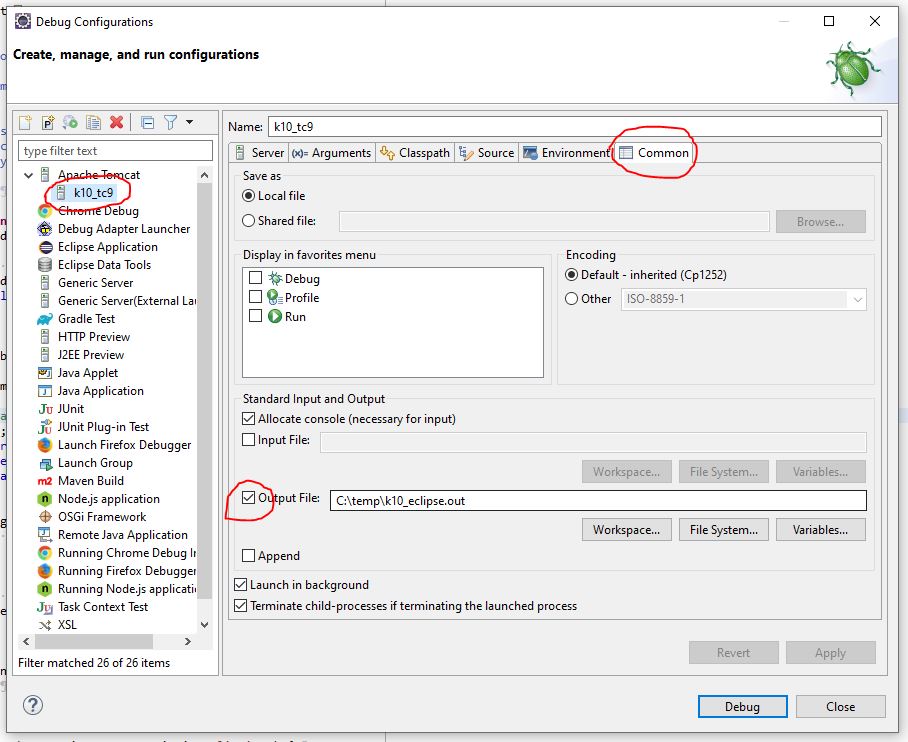
Task: Select Local file radio button
Action: point(248,196)
